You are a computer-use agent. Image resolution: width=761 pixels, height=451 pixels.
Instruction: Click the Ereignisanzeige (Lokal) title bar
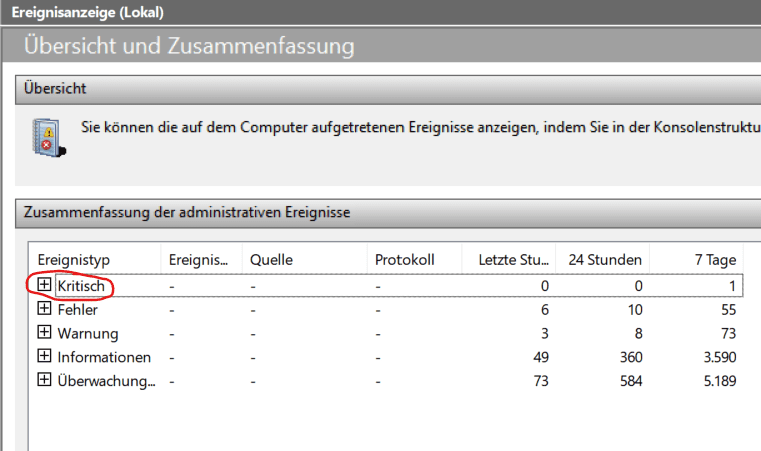[x=88, y=13]
